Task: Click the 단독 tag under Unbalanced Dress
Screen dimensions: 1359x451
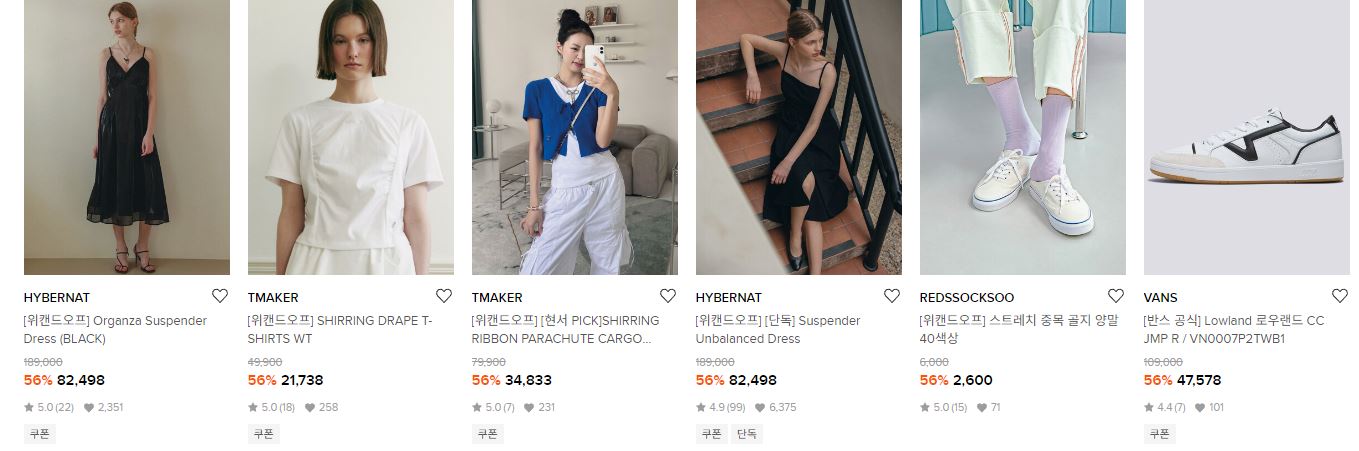Action: click(x=746, y=434)
